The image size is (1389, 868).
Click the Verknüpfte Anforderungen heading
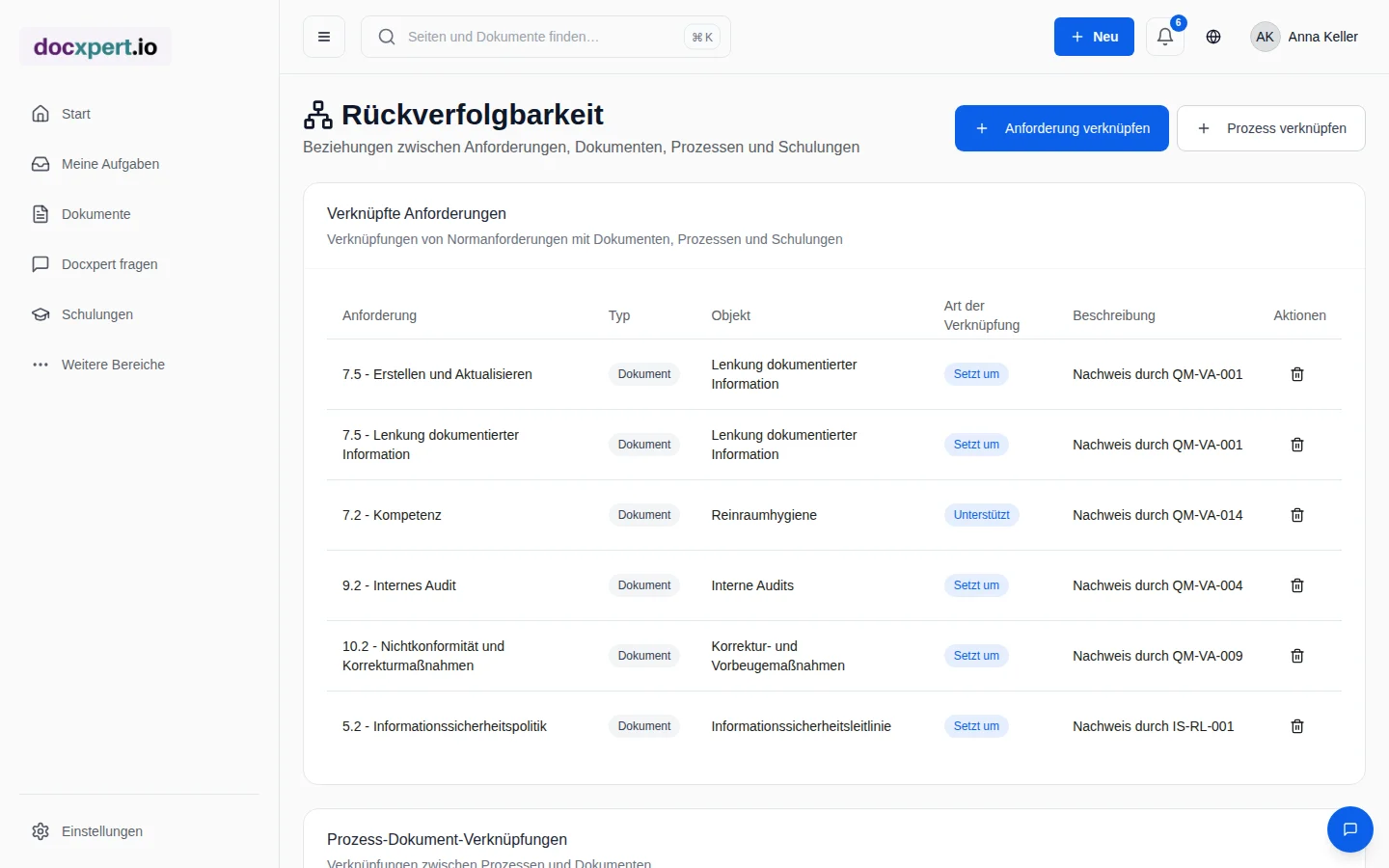[x=417, y=213]
